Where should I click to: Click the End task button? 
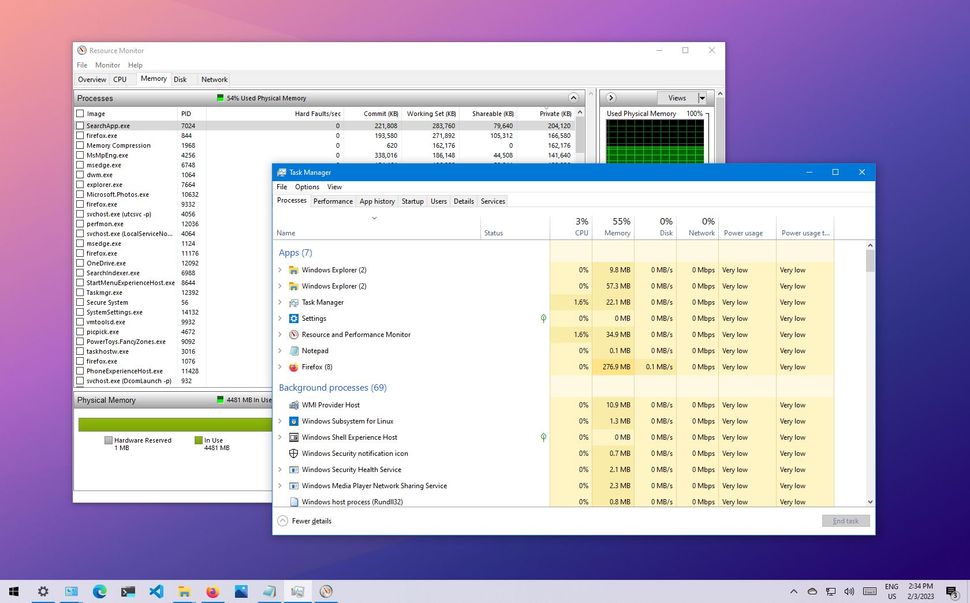[845, 520]
